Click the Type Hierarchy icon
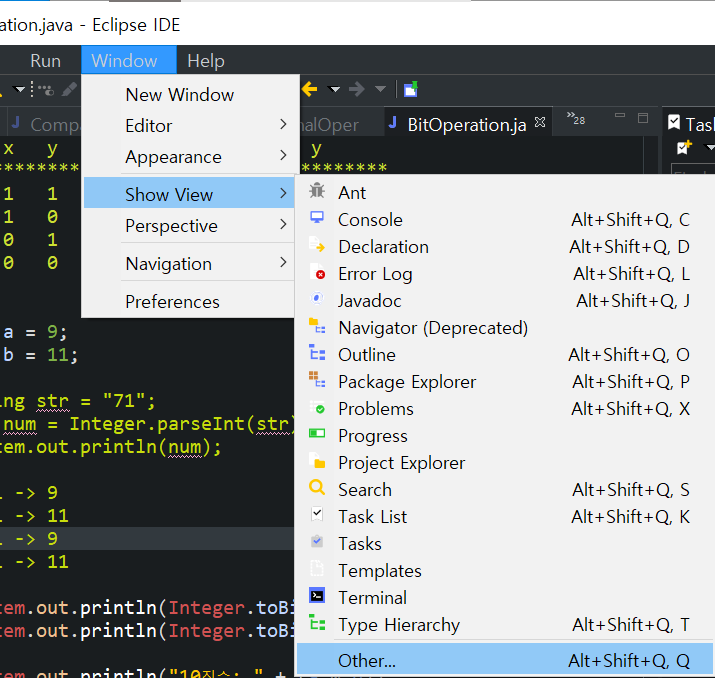Screen dimensions: 715x678 click(x=317, y=622)
